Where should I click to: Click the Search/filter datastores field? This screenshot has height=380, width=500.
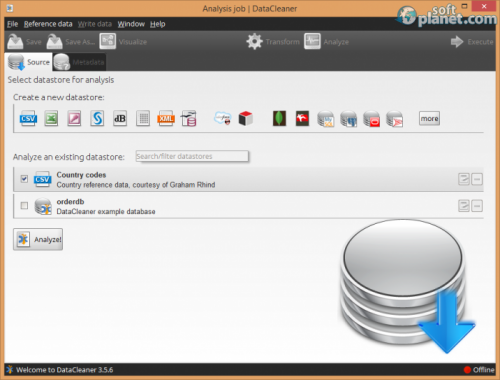pos(192,156)
